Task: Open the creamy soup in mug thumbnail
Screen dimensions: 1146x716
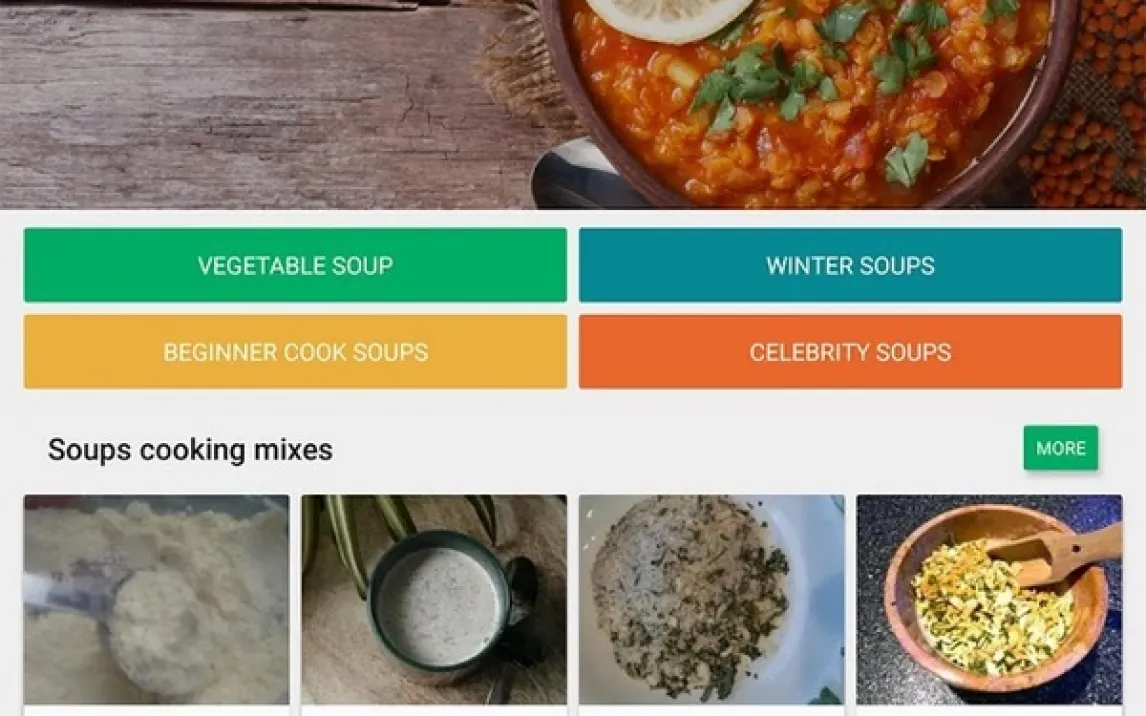Action: tap(434, 600)
